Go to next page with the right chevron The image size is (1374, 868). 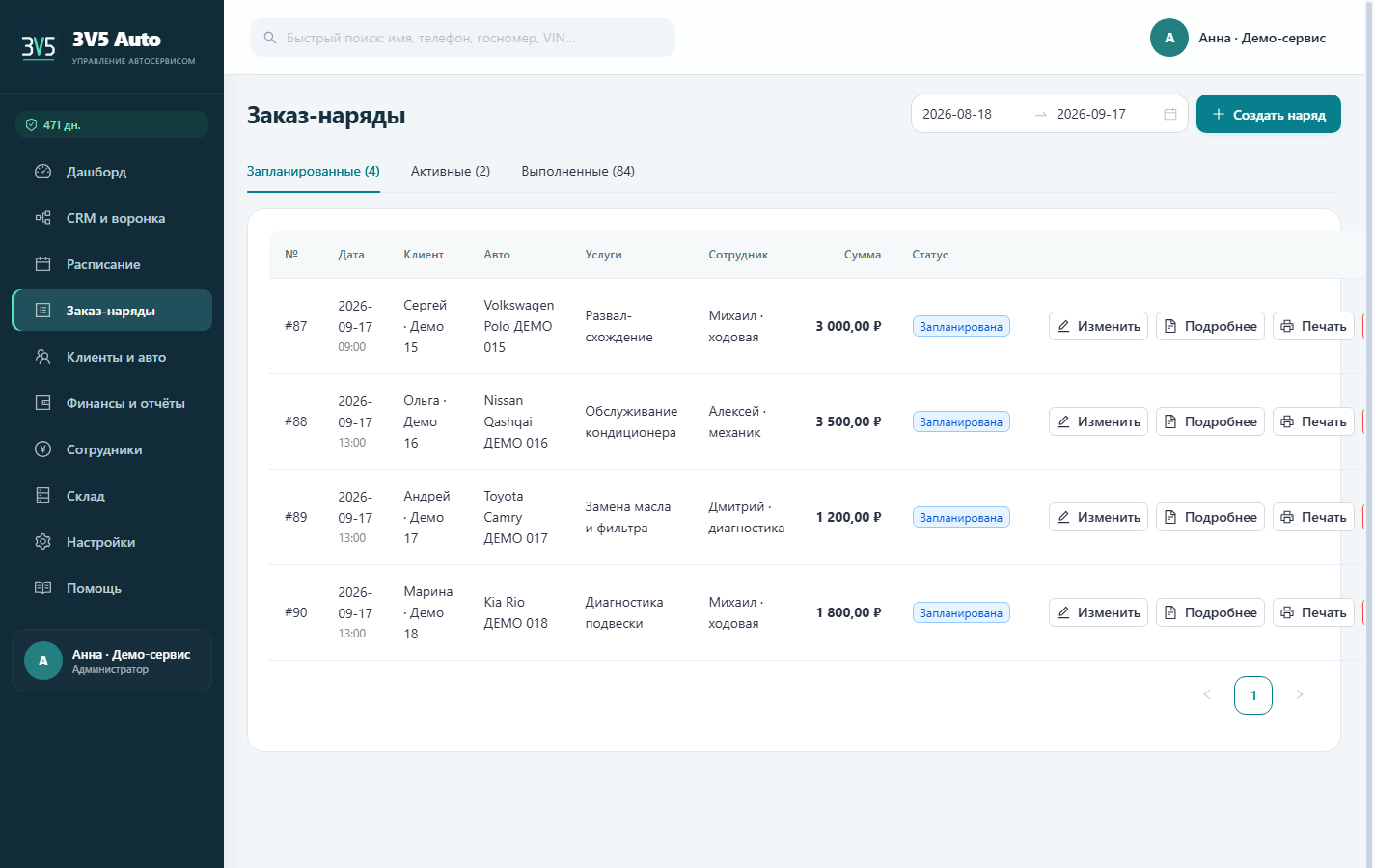pyautogui.click(x=1300, y=694)
